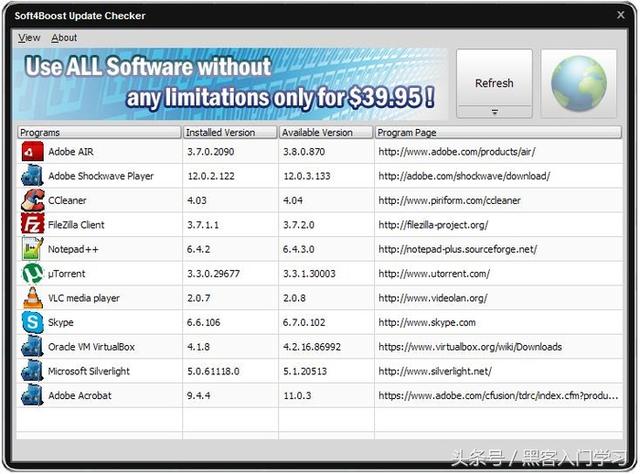This screenshot has width=640, height=474.
Task: Click installed version '3.7.0.2090'
Action: (x=211, y=152)
